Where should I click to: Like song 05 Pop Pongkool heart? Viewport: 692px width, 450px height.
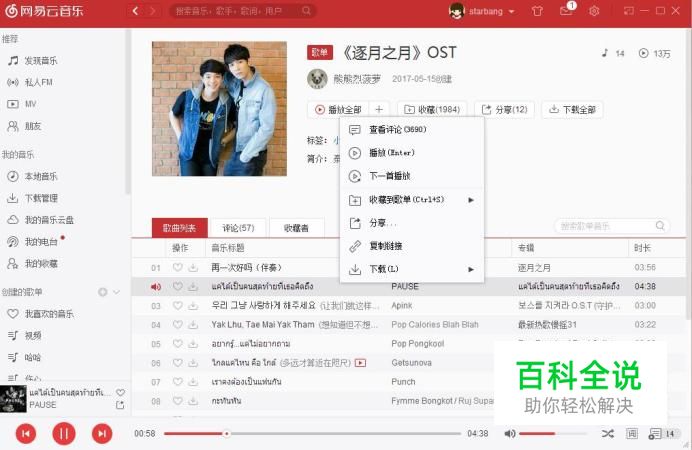[x=177, y=343]
